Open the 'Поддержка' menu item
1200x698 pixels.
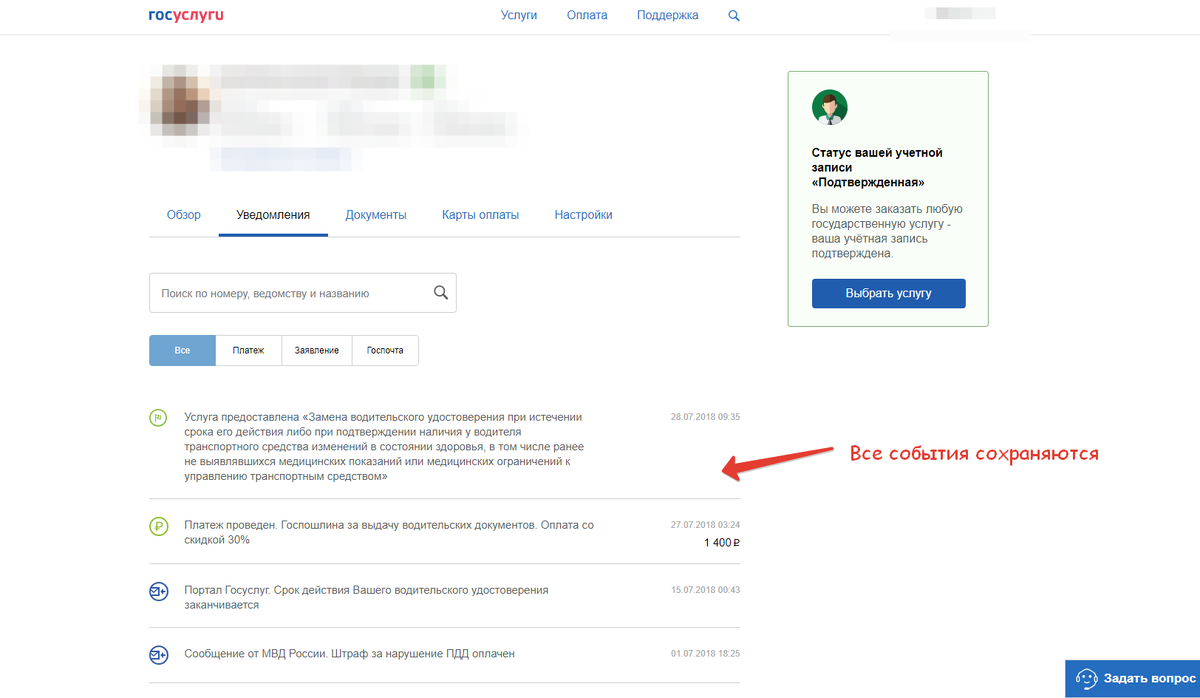(x=668, y=16)
